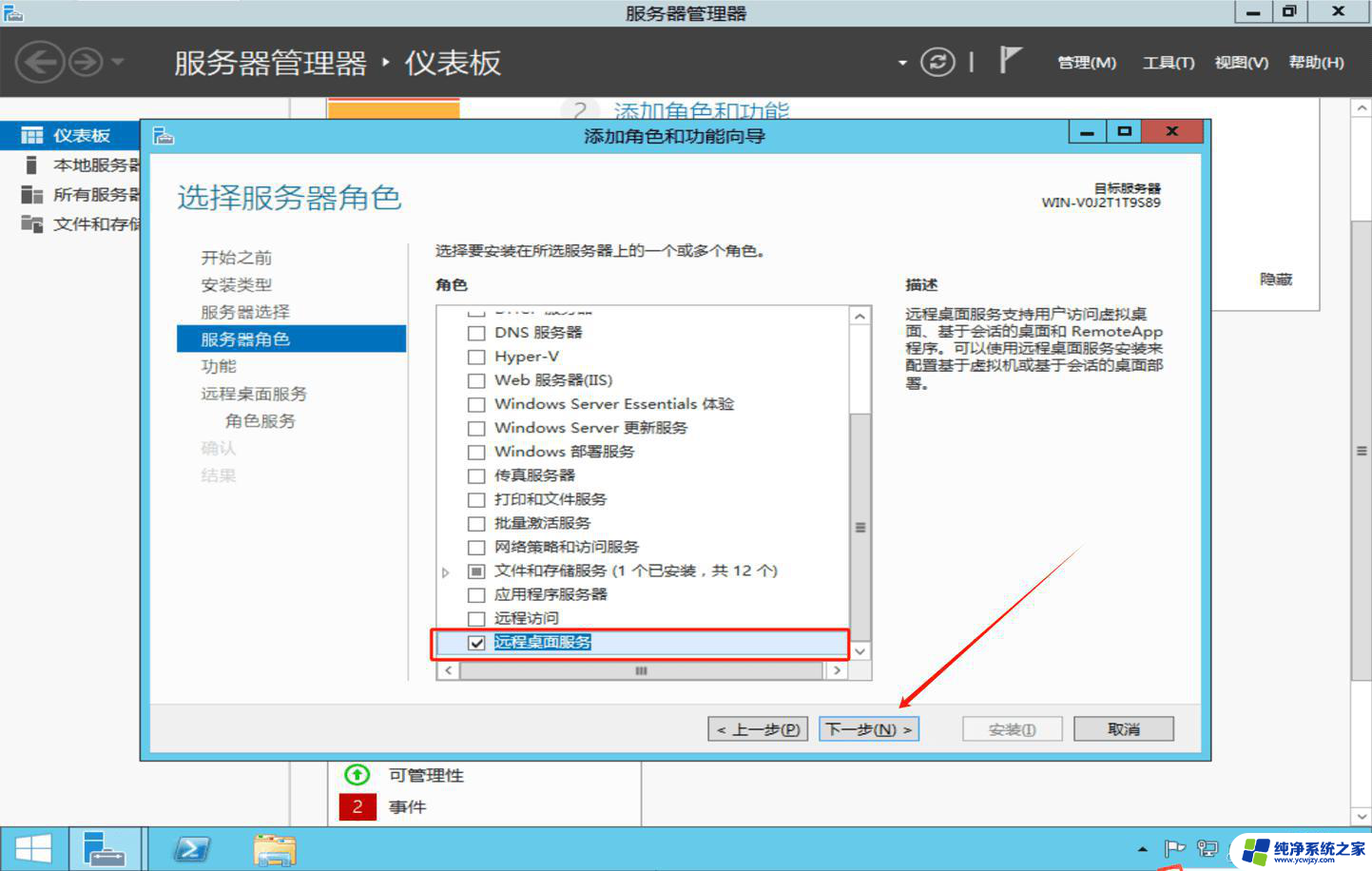This screenshot has width=1372, height=871.
Task: Click roles list scroll down arrow
Action: (x=860, y=651)
